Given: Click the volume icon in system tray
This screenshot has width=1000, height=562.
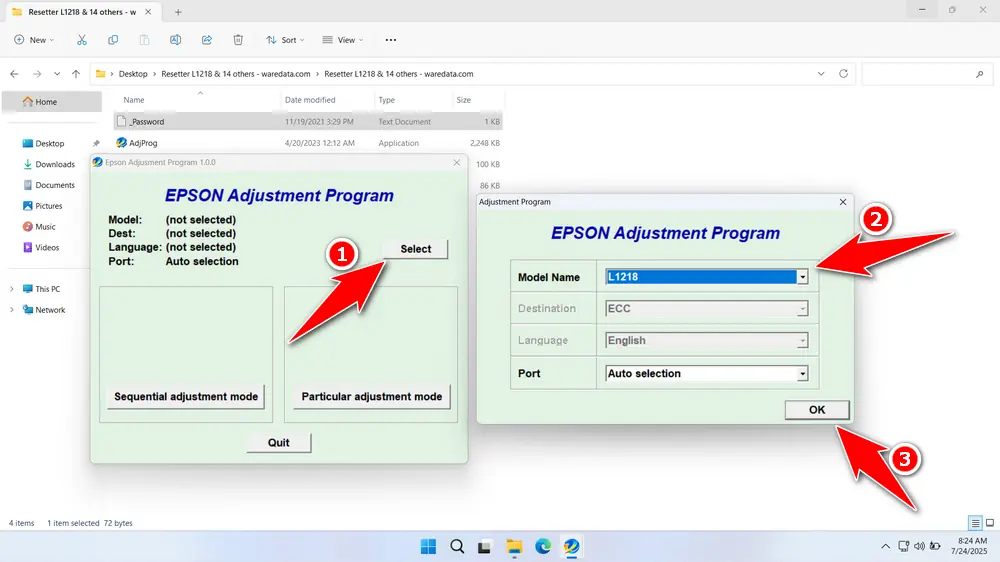Looking at the screenshot, I should (919, 546).
